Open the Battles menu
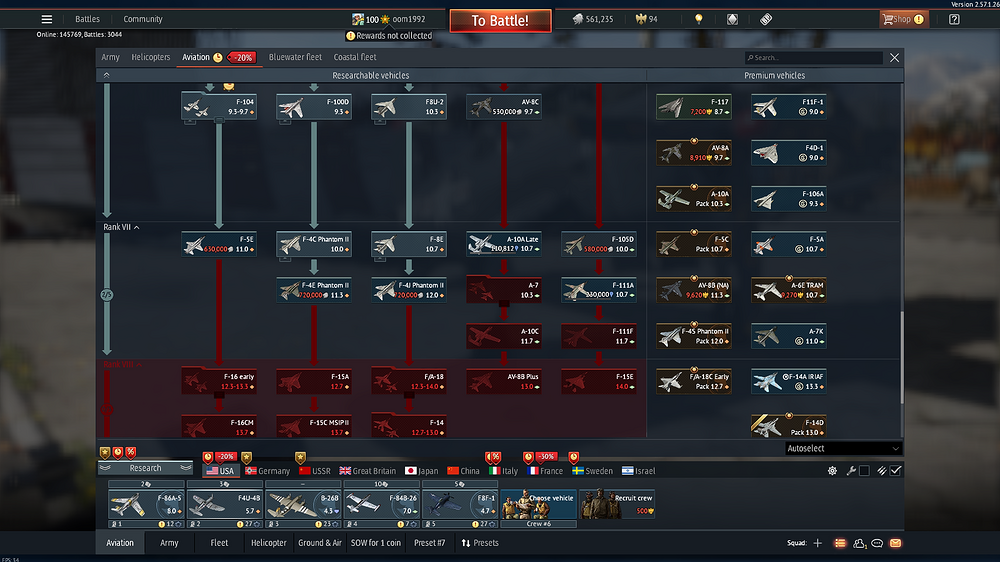This screenshot has height=562, width=1000. [87, 19]
